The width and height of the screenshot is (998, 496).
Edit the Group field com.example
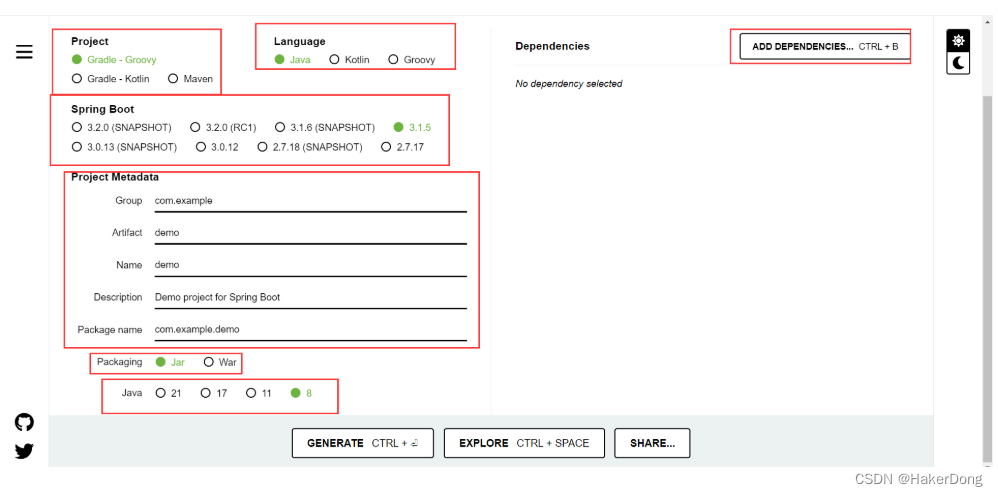click(x=311, y=201)
